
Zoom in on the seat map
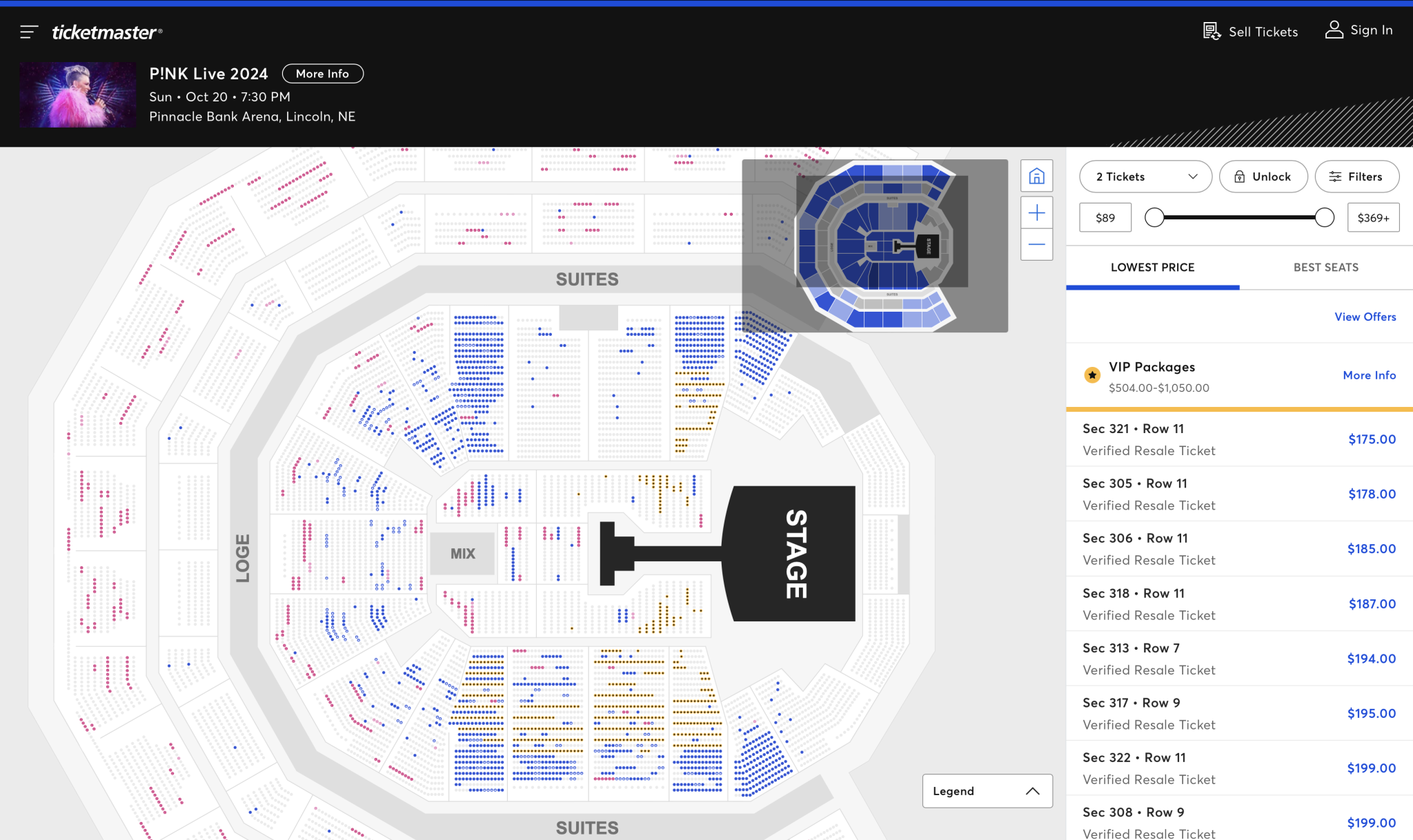coord(1036,212)
